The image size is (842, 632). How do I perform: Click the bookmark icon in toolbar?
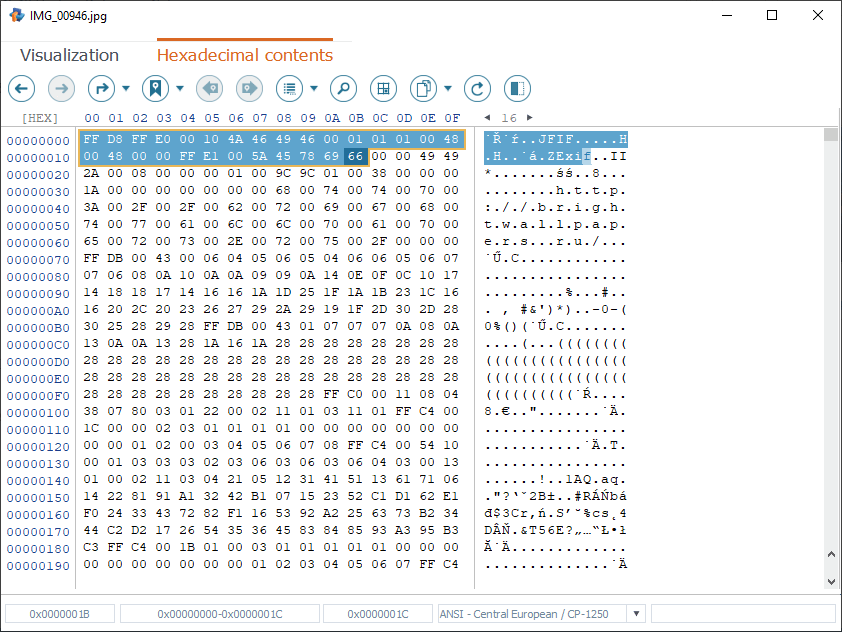click(x=155, y=88)
